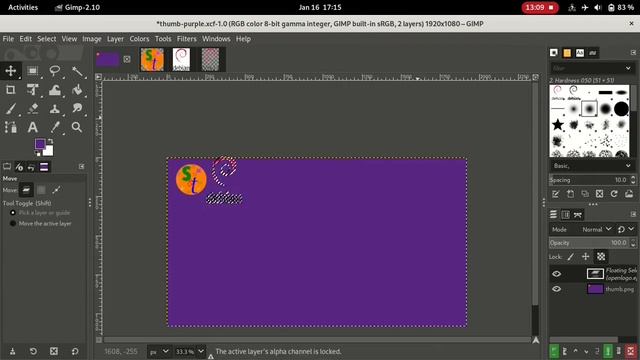Select the Paths tool

(11, 127)
